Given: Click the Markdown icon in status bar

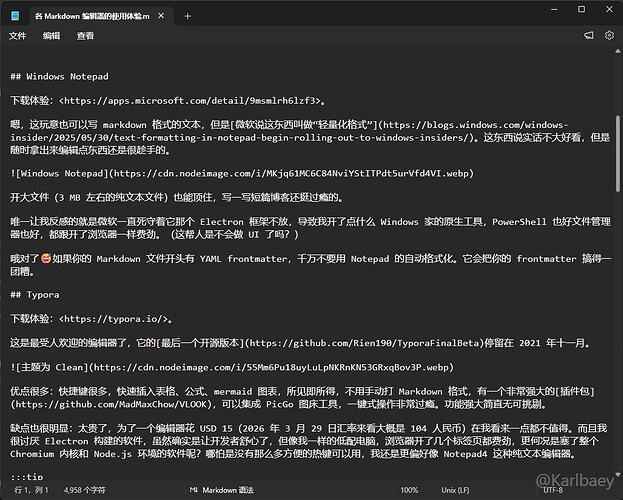Looking at the screenshot, I should point(194,490).
